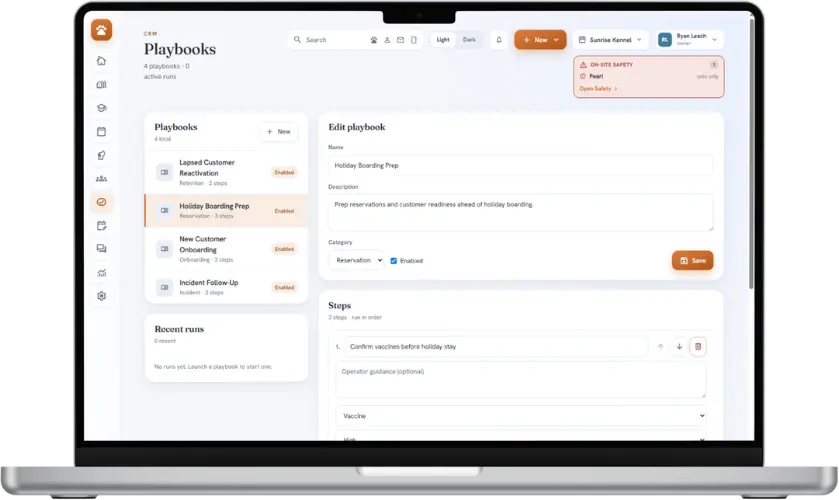Open the people group icon in sidebar
The width and height of the screenshot is (839, 500).
pyautogui.click(x=101, y=179)
